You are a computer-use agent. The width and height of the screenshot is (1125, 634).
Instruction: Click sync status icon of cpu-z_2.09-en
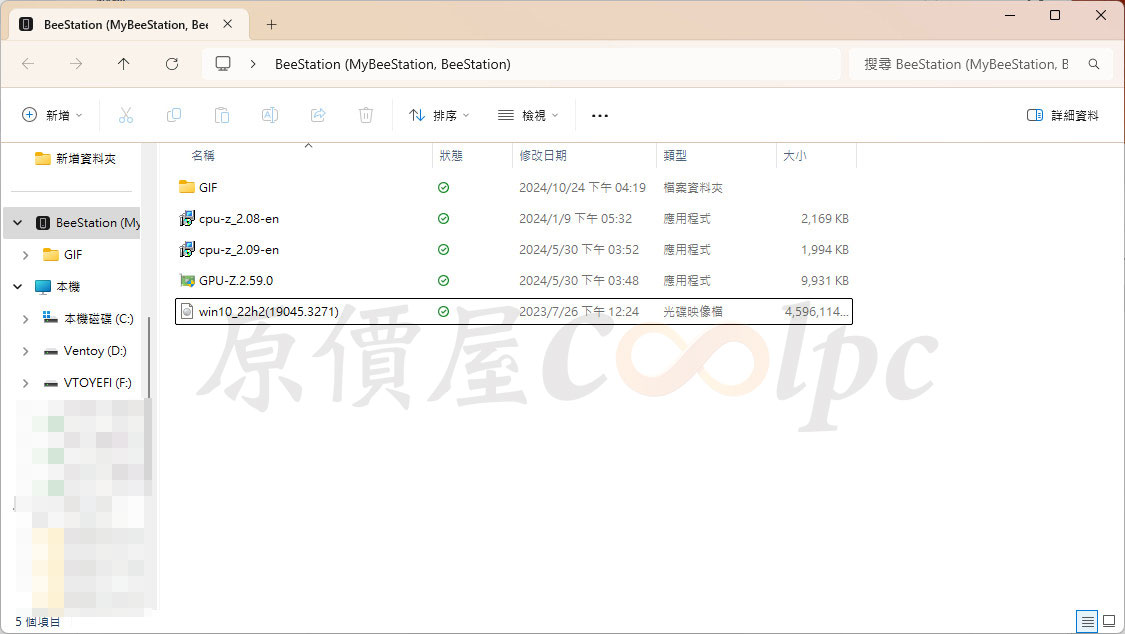tap(443, 250)
